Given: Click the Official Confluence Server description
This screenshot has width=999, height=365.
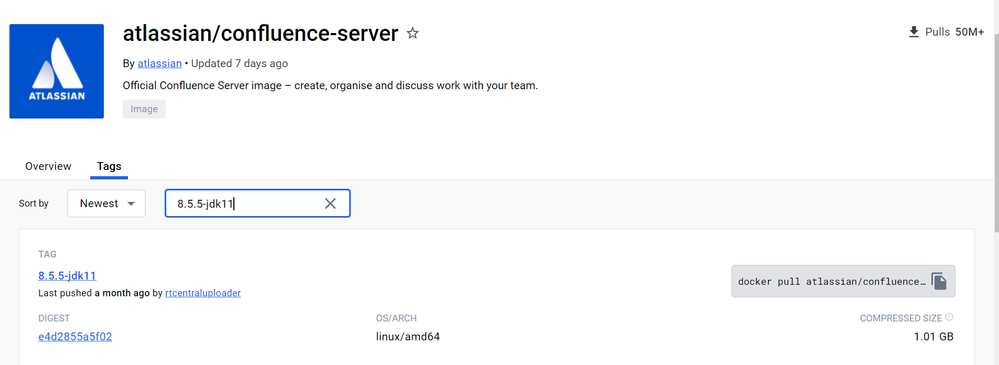Looking at the screenshot, I should (x=330, y=85).
